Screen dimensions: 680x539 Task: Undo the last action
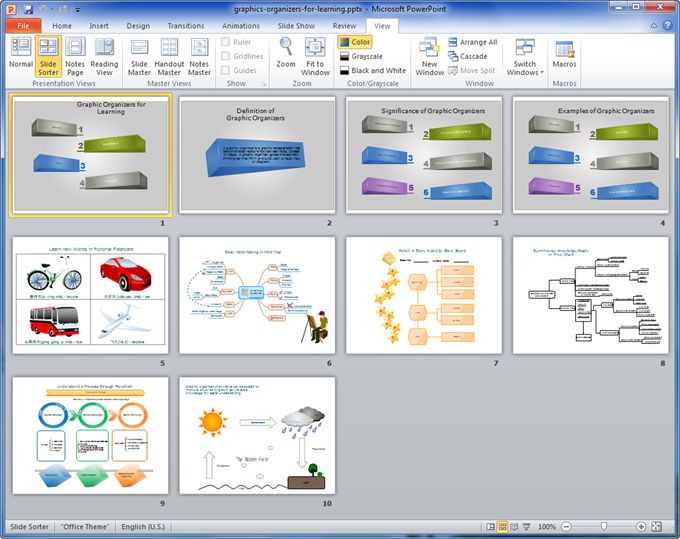coord(42,9)
